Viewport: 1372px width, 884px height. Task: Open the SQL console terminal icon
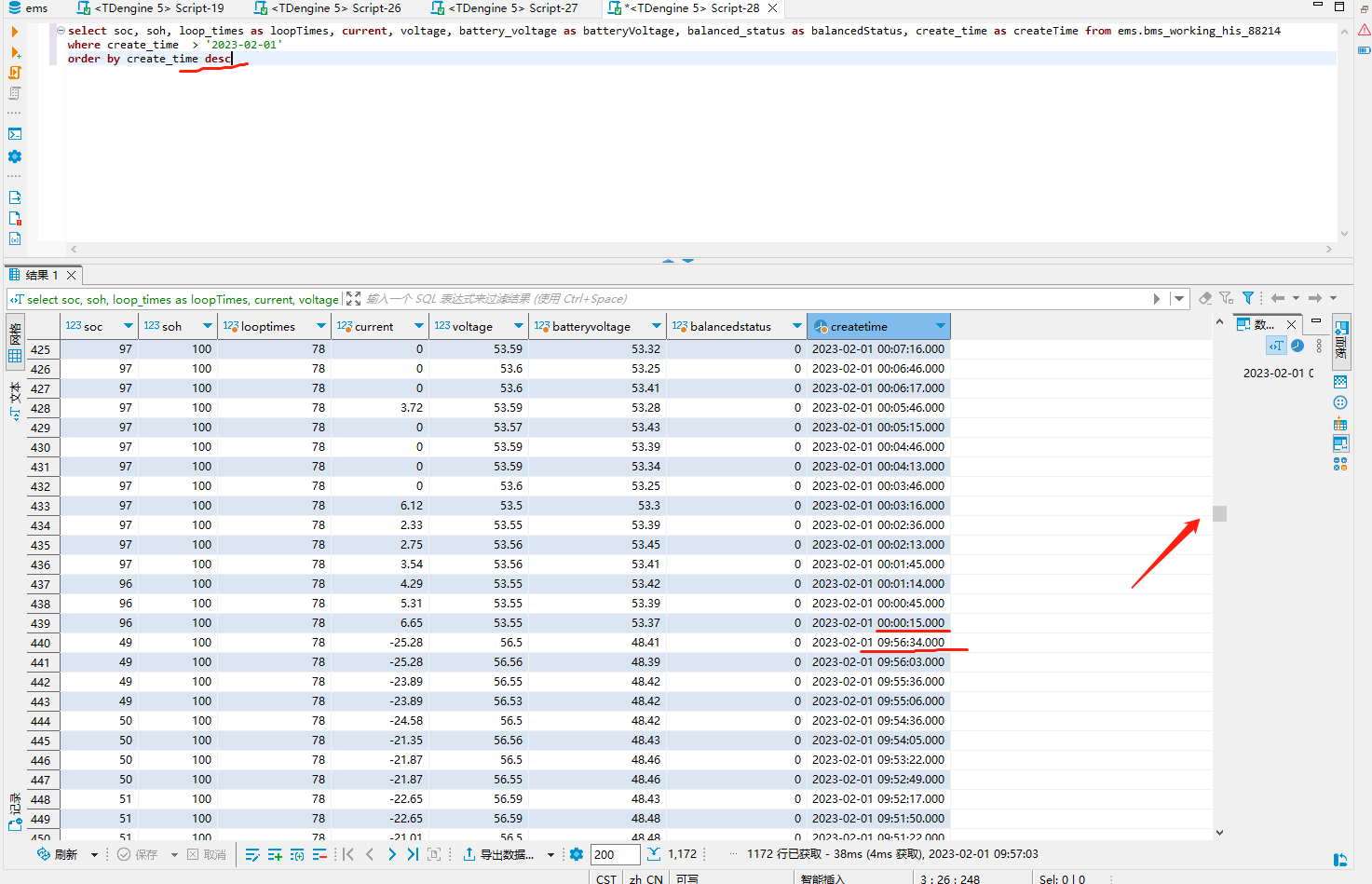[13, 133]
